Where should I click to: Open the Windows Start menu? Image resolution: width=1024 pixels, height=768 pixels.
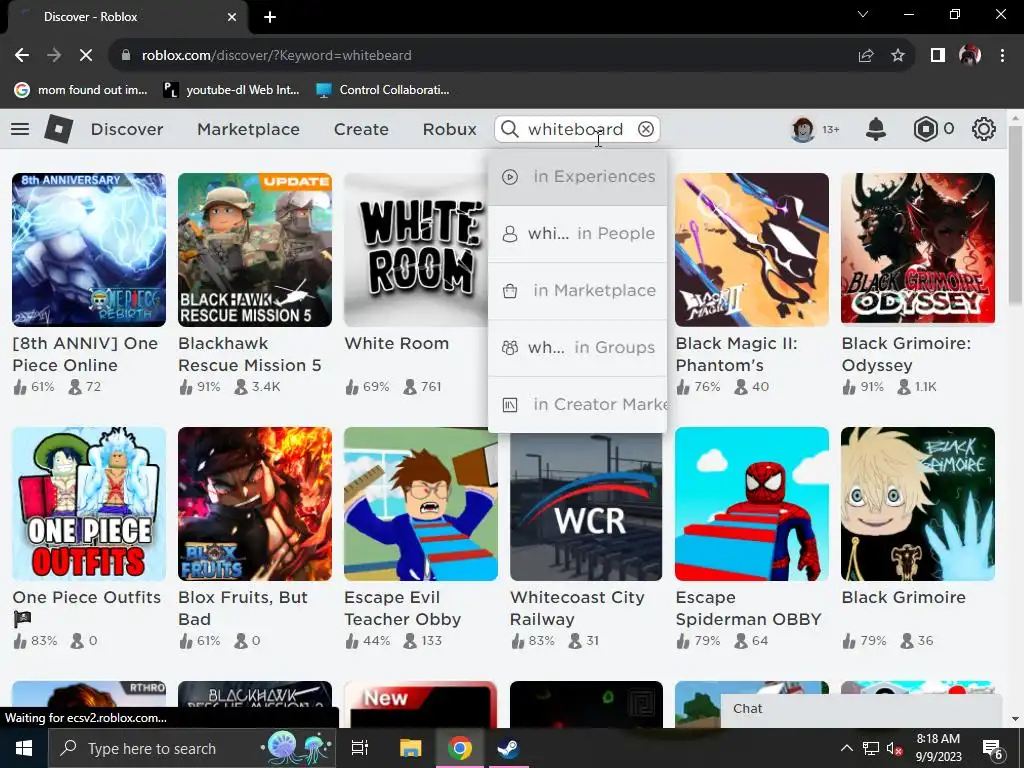24,748
